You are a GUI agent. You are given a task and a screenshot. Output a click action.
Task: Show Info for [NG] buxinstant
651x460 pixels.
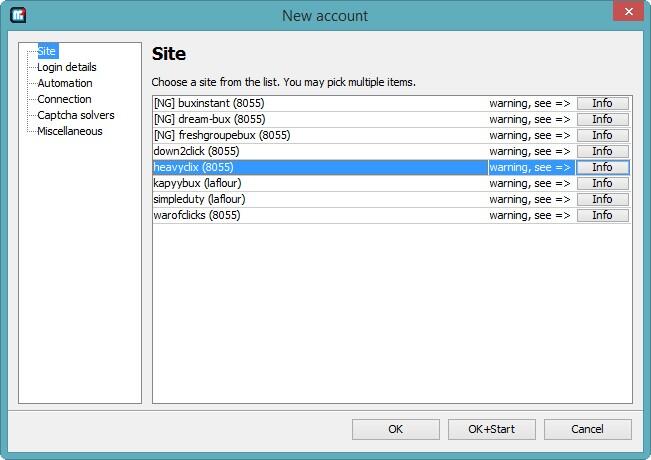point(602,103)
